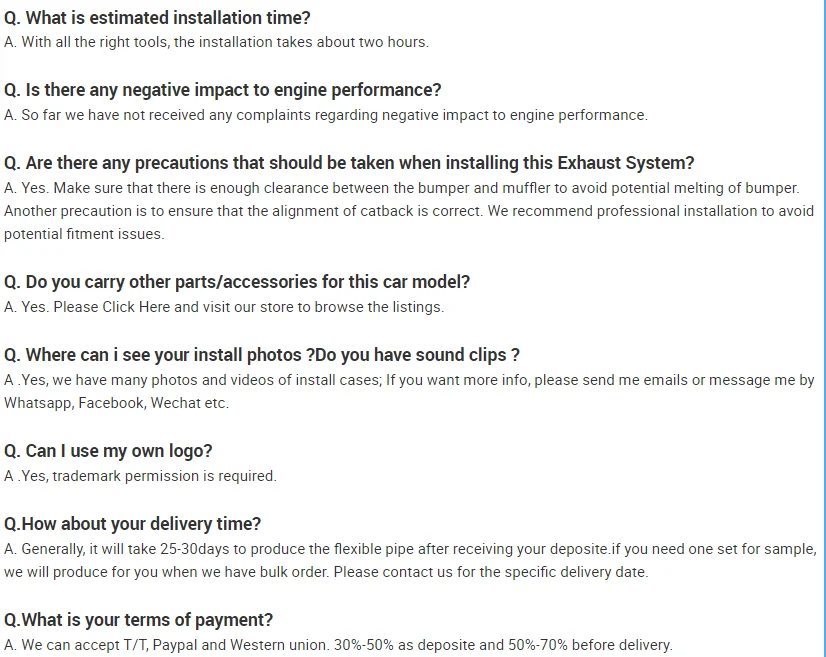Click the 25-30days flexible pipe production answer
The height and width of the screenshot is (657, 826).
pos(409,549)
